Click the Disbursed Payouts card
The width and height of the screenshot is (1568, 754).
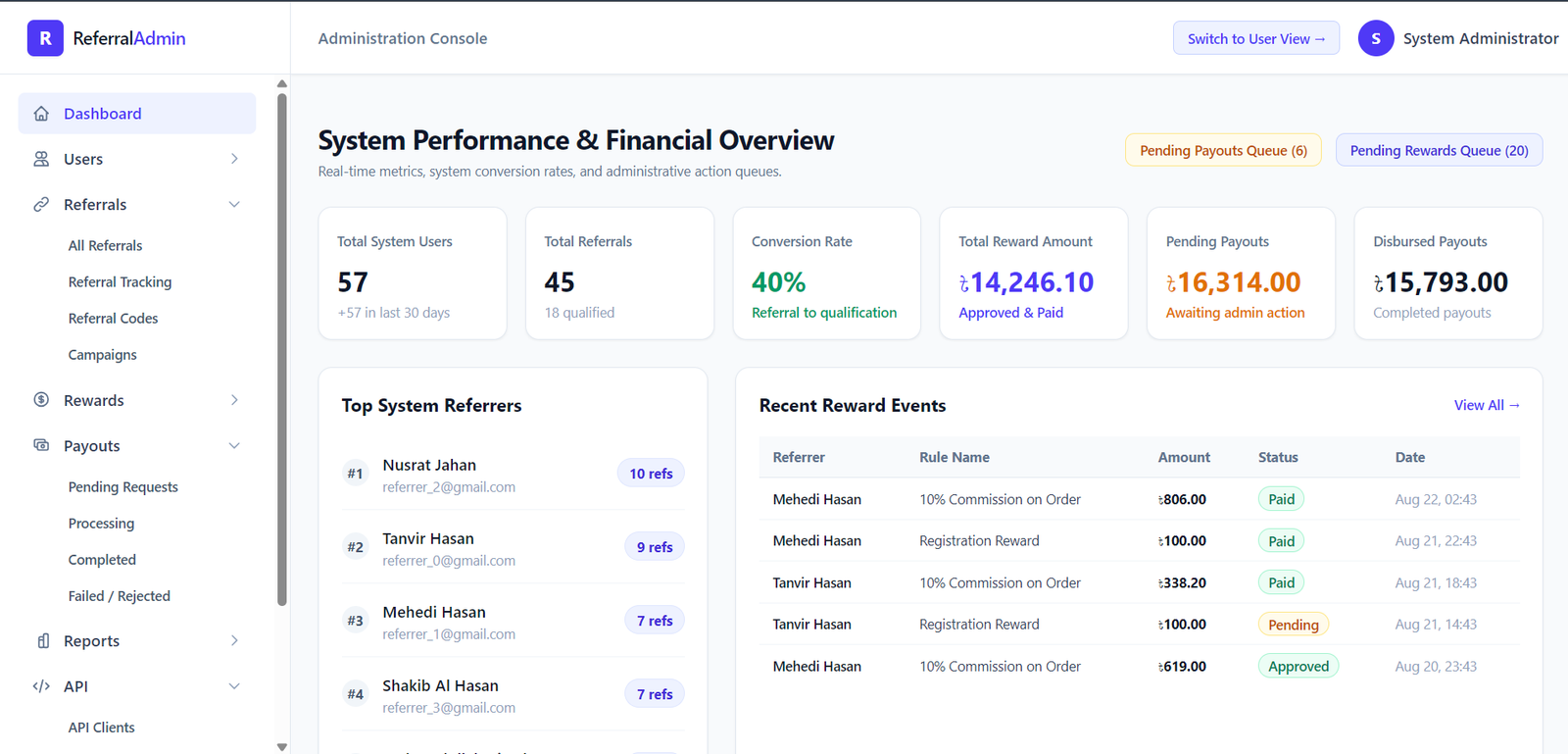1448,274
